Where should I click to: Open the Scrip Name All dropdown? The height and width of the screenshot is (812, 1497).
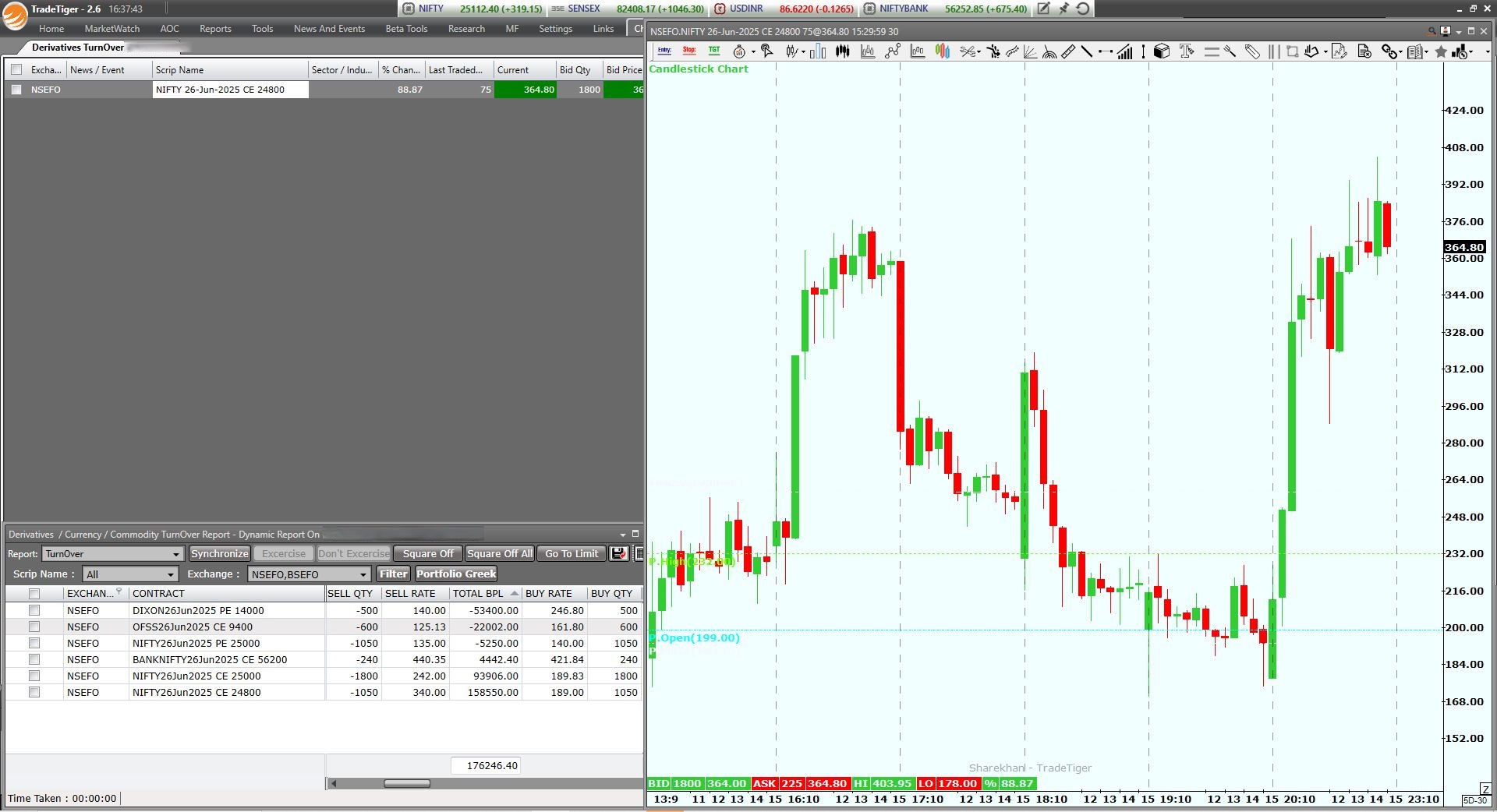coord(131,574)
